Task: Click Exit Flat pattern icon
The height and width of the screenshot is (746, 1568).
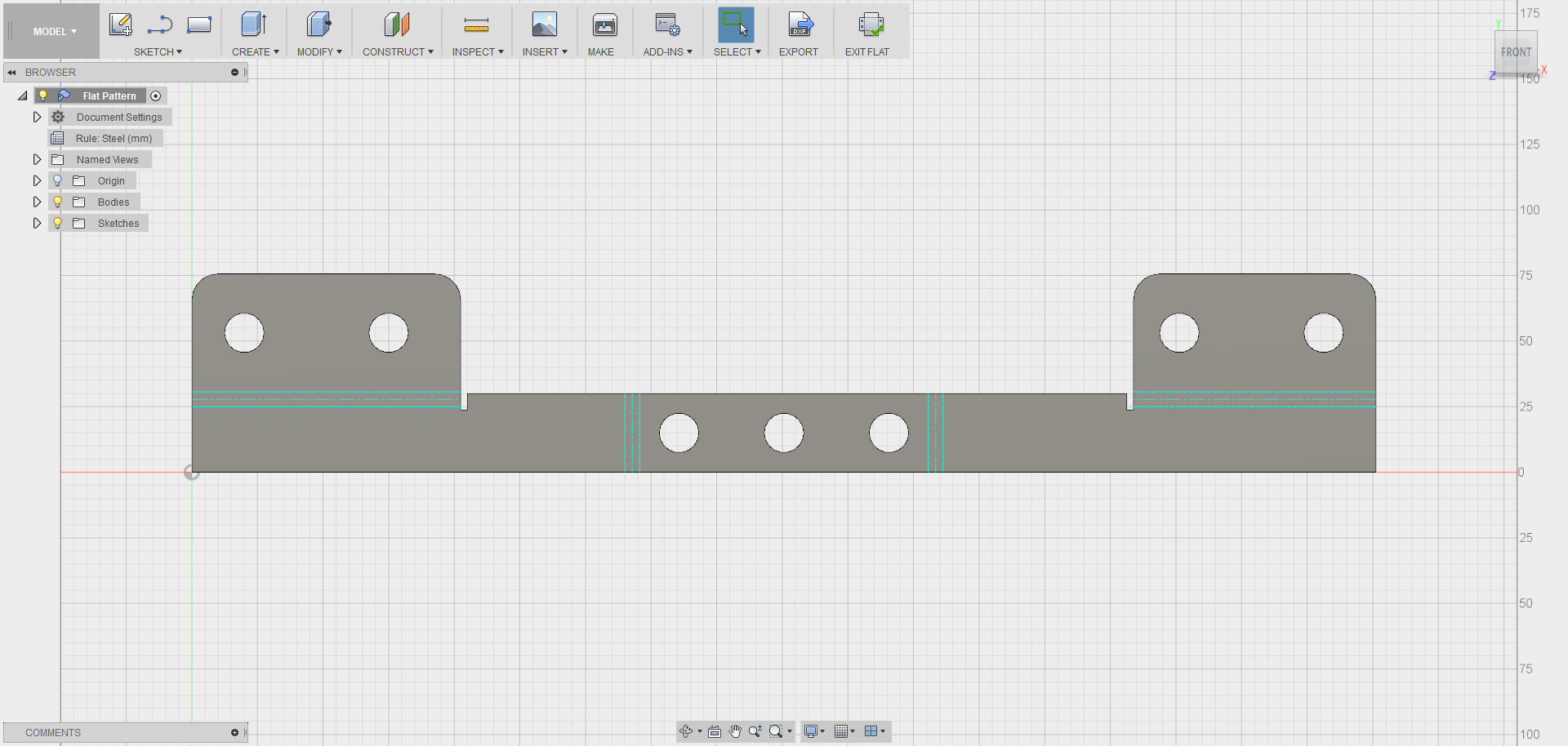Action: 871,24
